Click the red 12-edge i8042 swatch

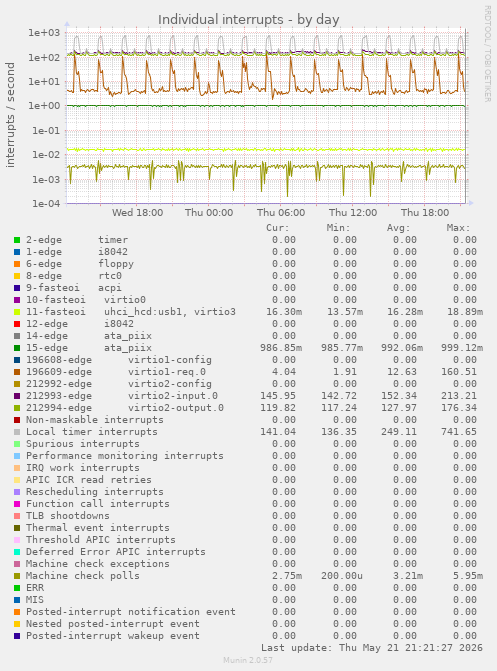pos(17,324)
